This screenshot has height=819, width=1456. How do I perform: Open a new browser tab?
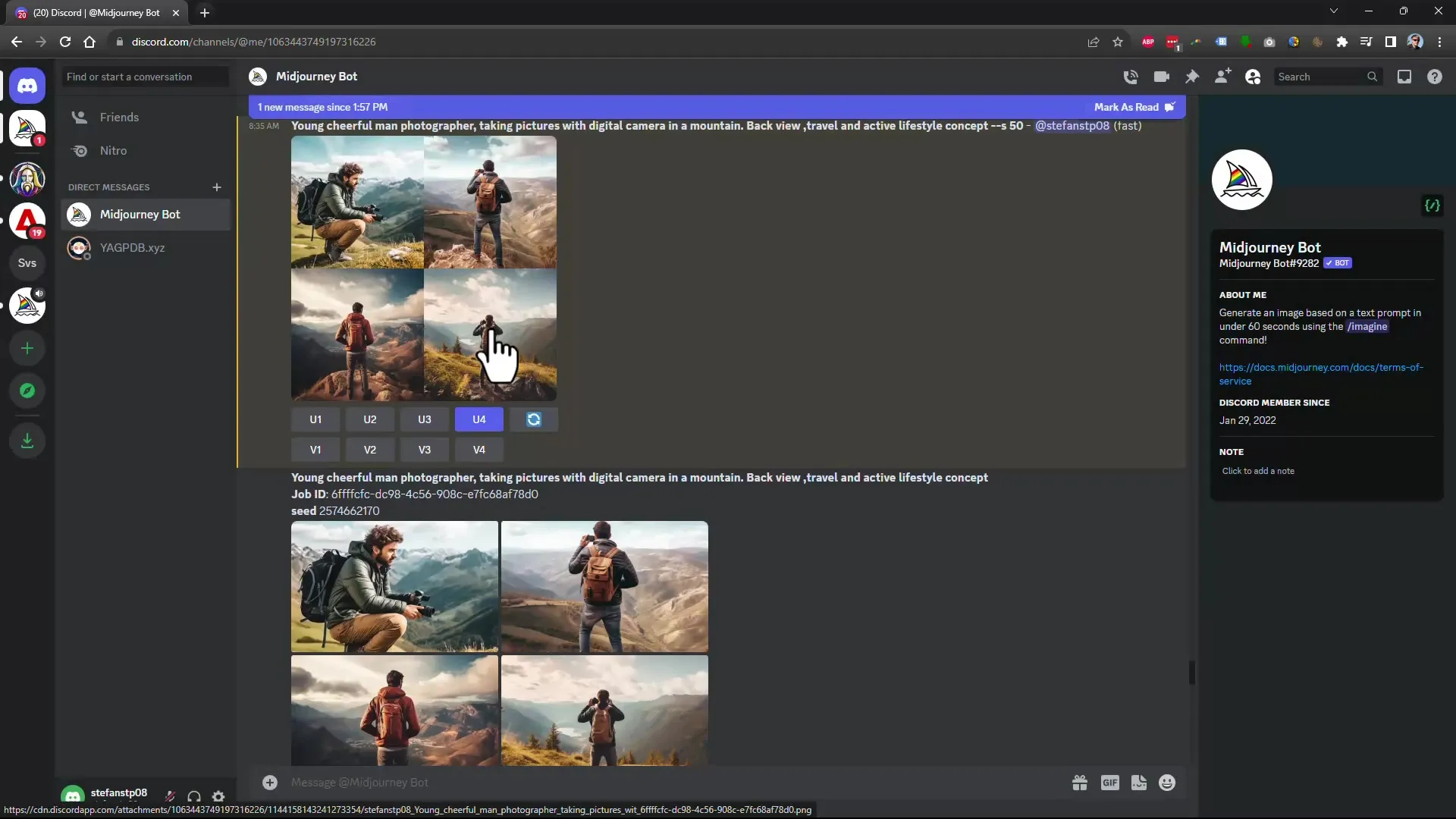pyautogui.click(x=205, y=13)
